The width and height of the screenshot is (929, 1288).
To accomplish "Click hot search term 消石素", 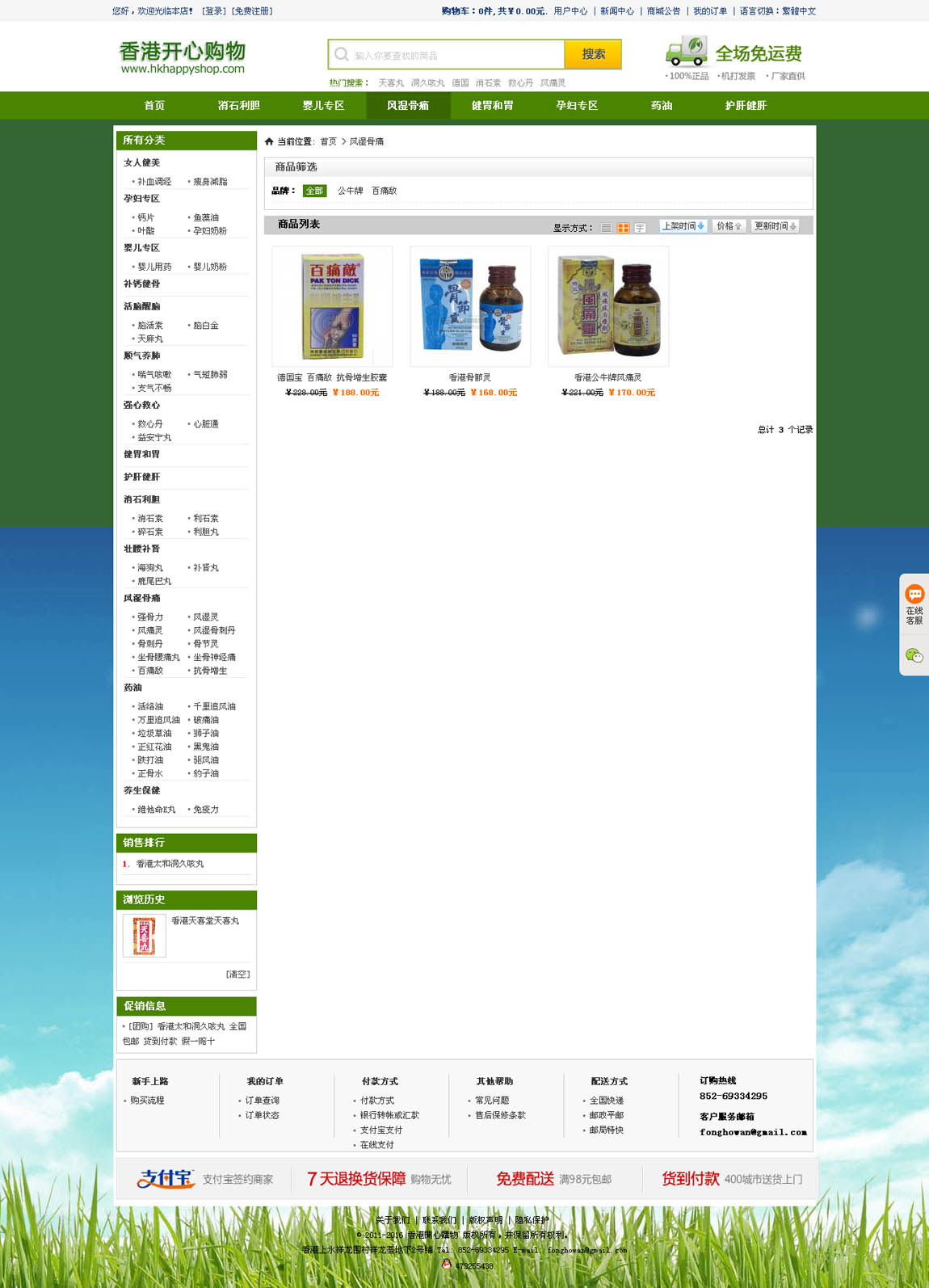I will point(488,83).
